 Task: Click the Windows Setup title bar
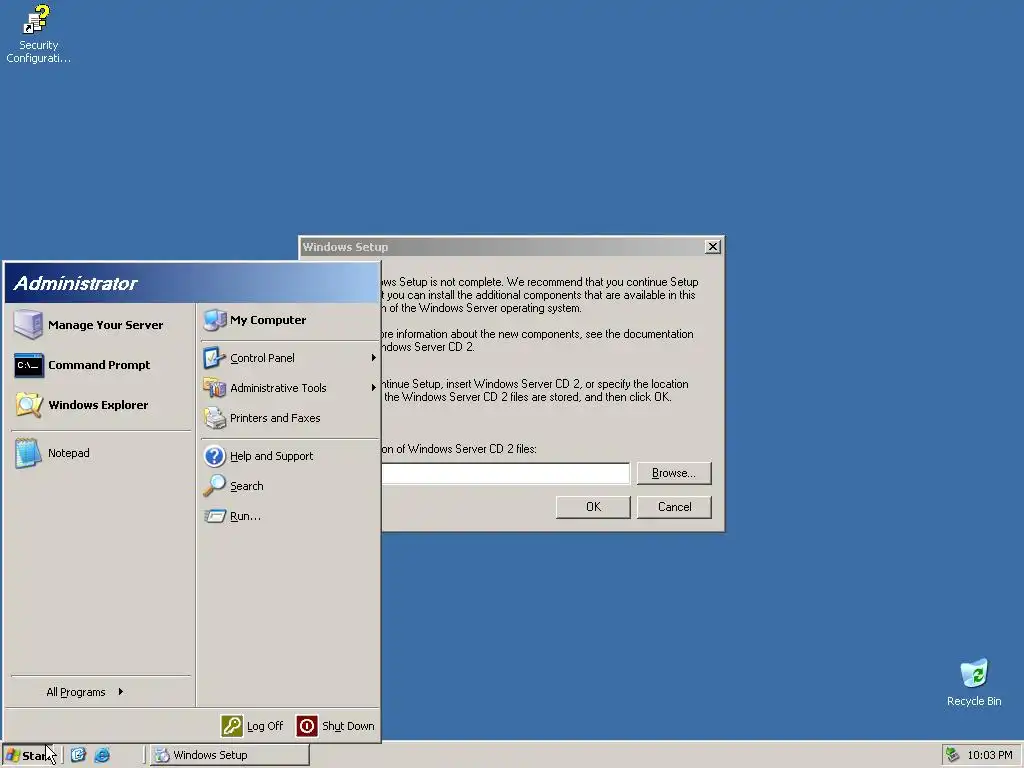click(503, 247)
